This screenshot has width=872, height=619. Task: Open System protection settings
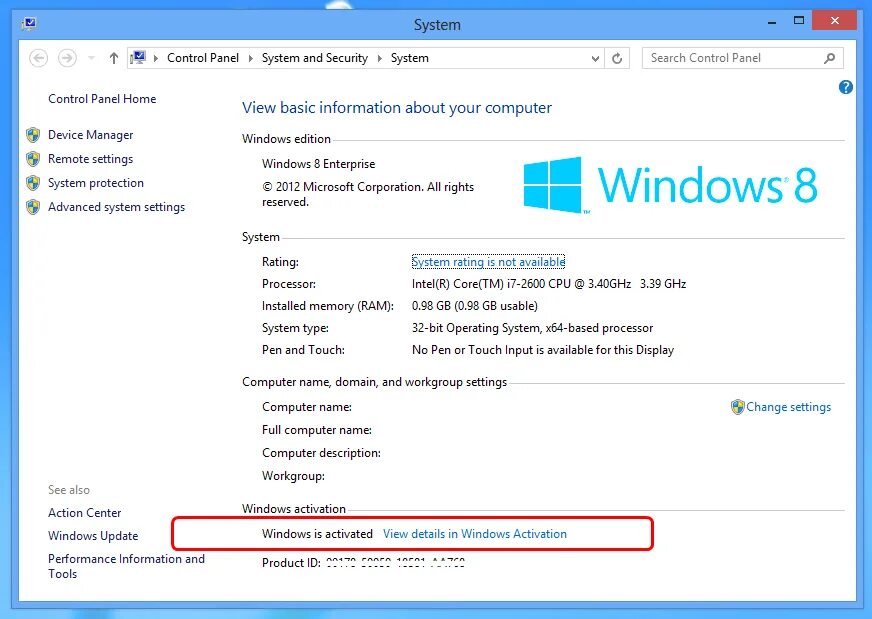(95, 183)
